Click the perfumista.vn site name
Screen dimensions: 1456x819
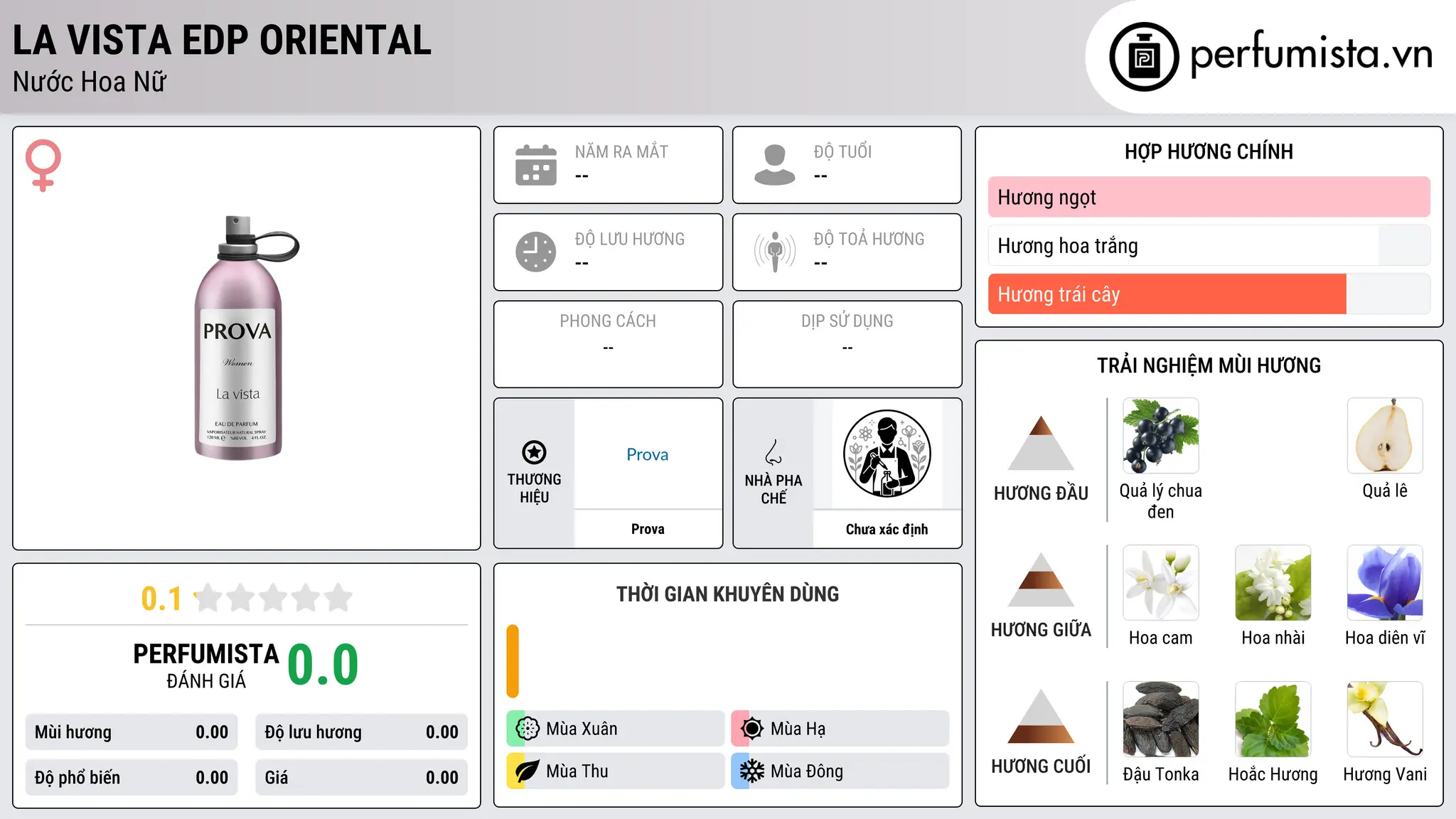click(1311, 54)
